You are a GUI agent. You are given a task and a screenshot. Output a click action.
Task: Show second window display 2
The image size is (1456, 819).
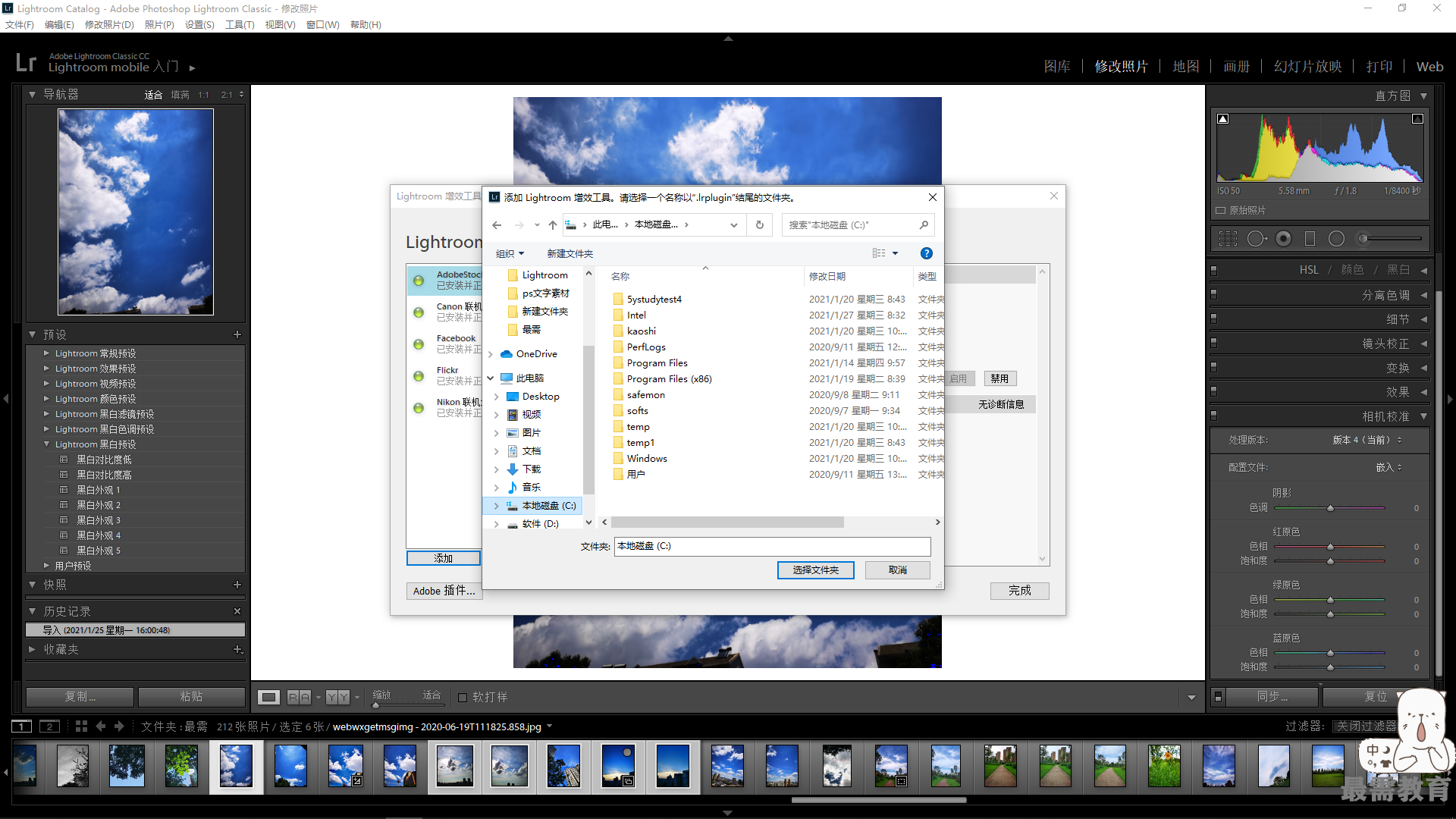point(49,726)
